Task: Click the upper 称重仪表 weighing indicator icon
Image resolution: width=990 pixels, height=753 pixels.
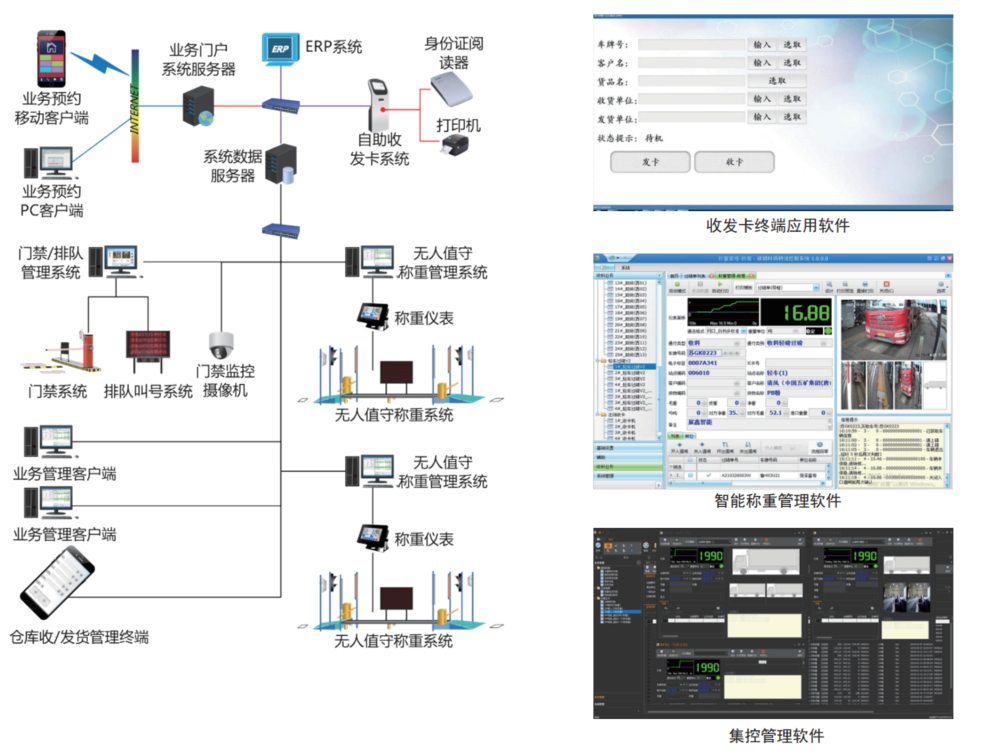Action: [x=373, y=316]
